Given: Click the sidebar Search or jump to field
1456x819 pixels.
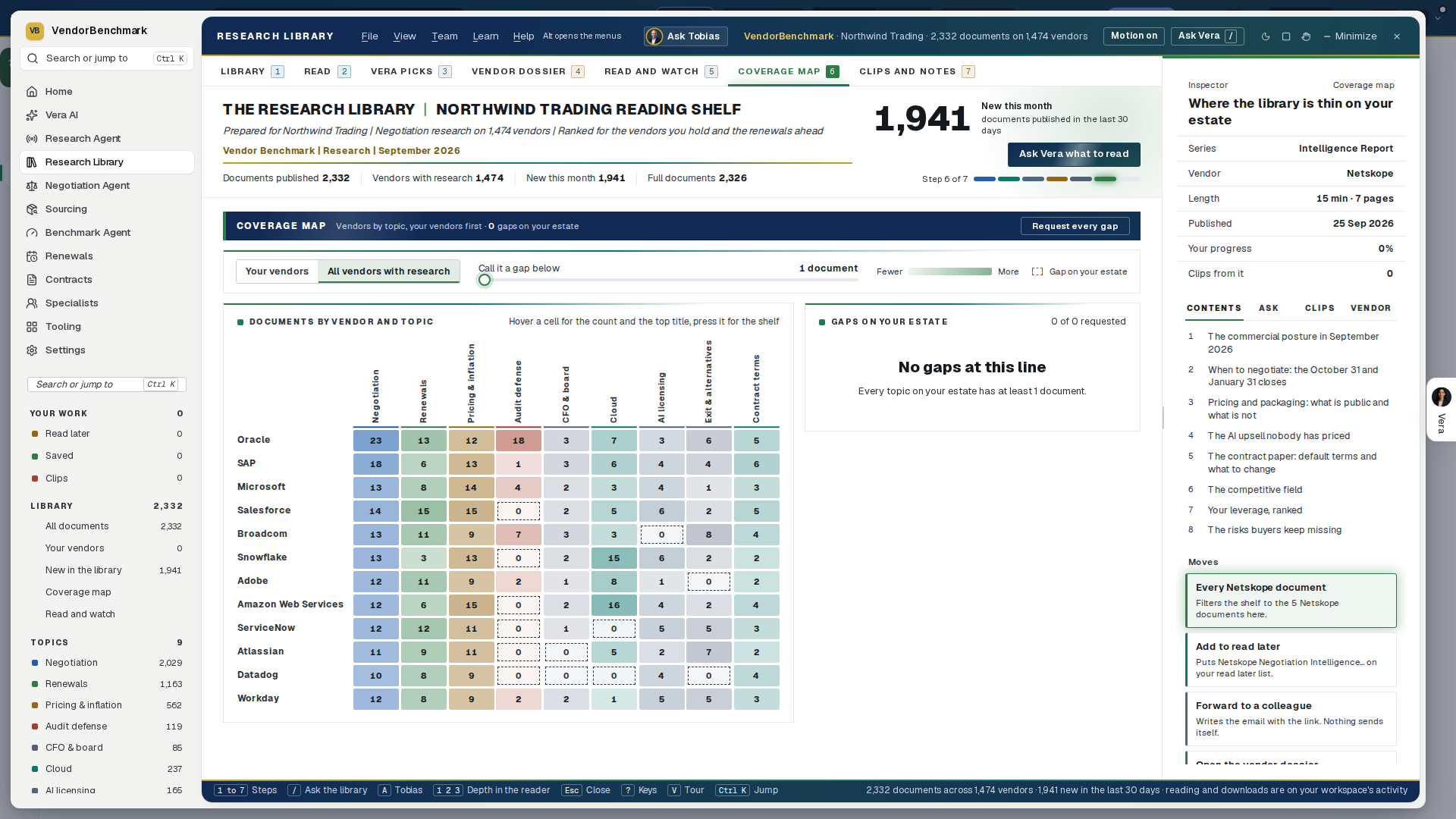Looking at the screenshot, I should [x=106, y=58].
